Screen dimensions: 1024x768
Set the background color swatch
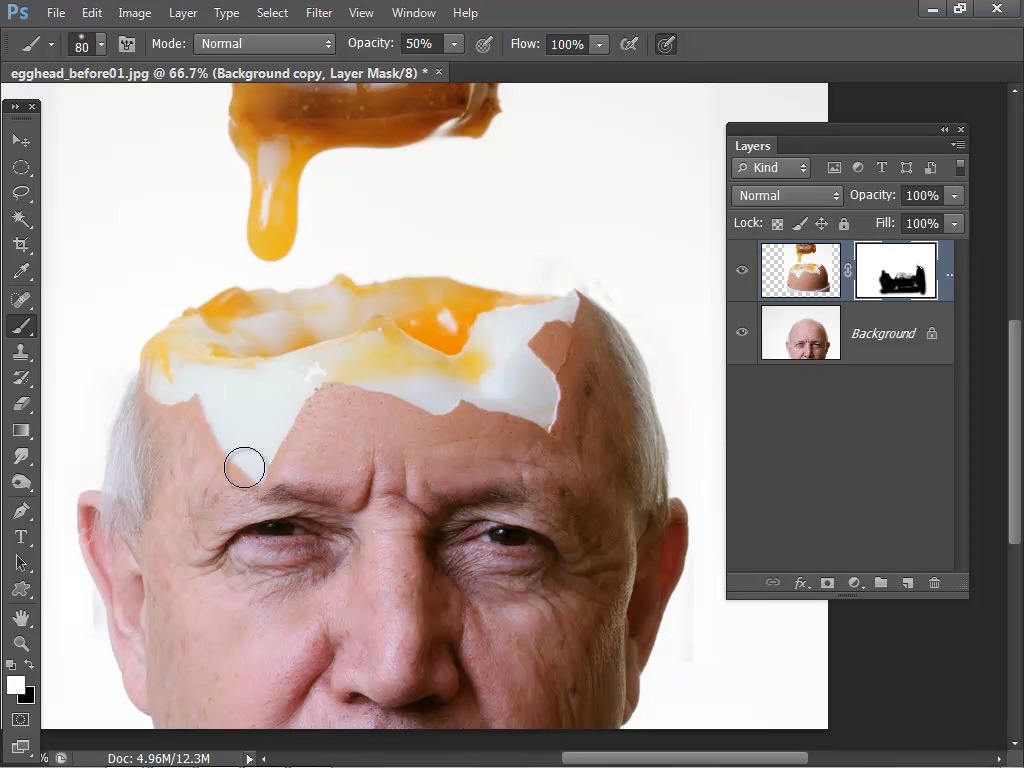click(29, 697)
